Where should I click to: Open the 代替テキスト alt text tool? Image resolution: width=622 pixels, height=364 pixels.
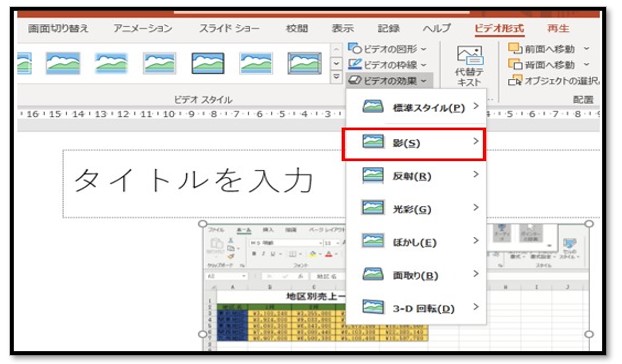469,66
